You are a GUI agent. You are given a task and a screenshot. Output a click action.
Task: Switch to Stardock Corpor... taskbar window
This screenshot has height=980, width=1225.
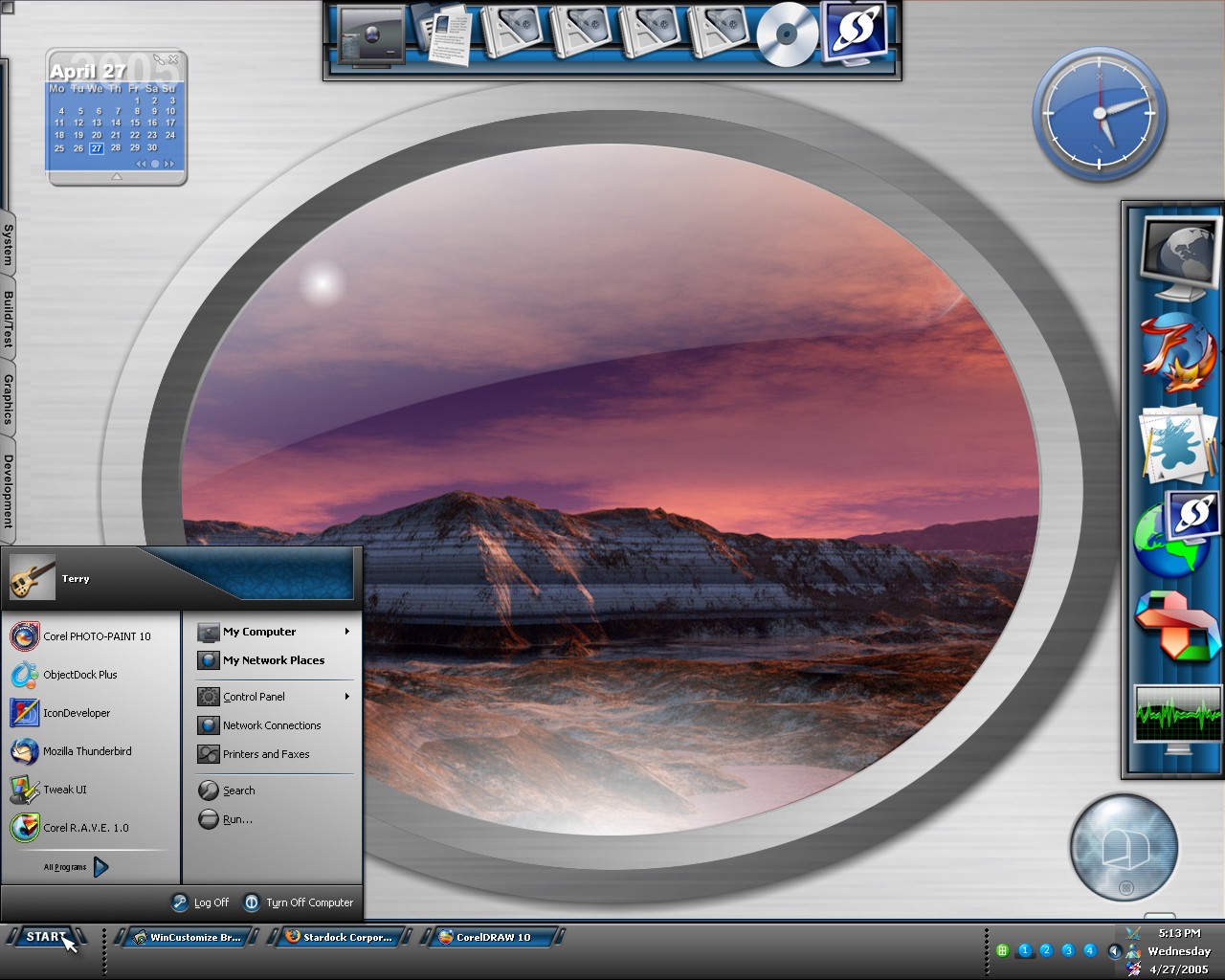[340, 937]
